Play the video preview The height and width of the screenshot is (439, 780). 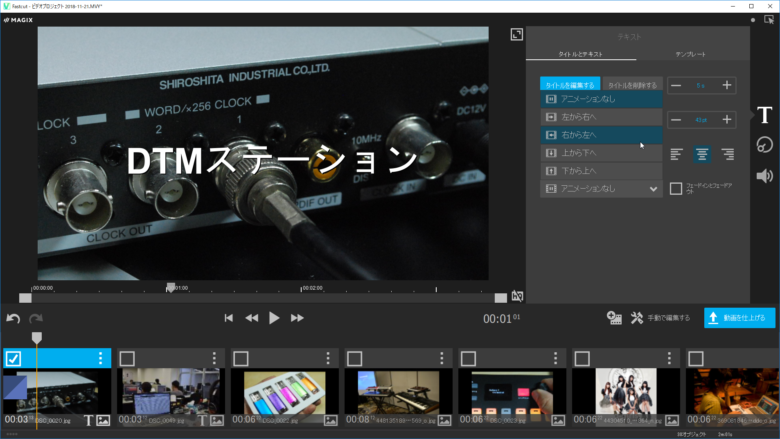pos(274,318)
